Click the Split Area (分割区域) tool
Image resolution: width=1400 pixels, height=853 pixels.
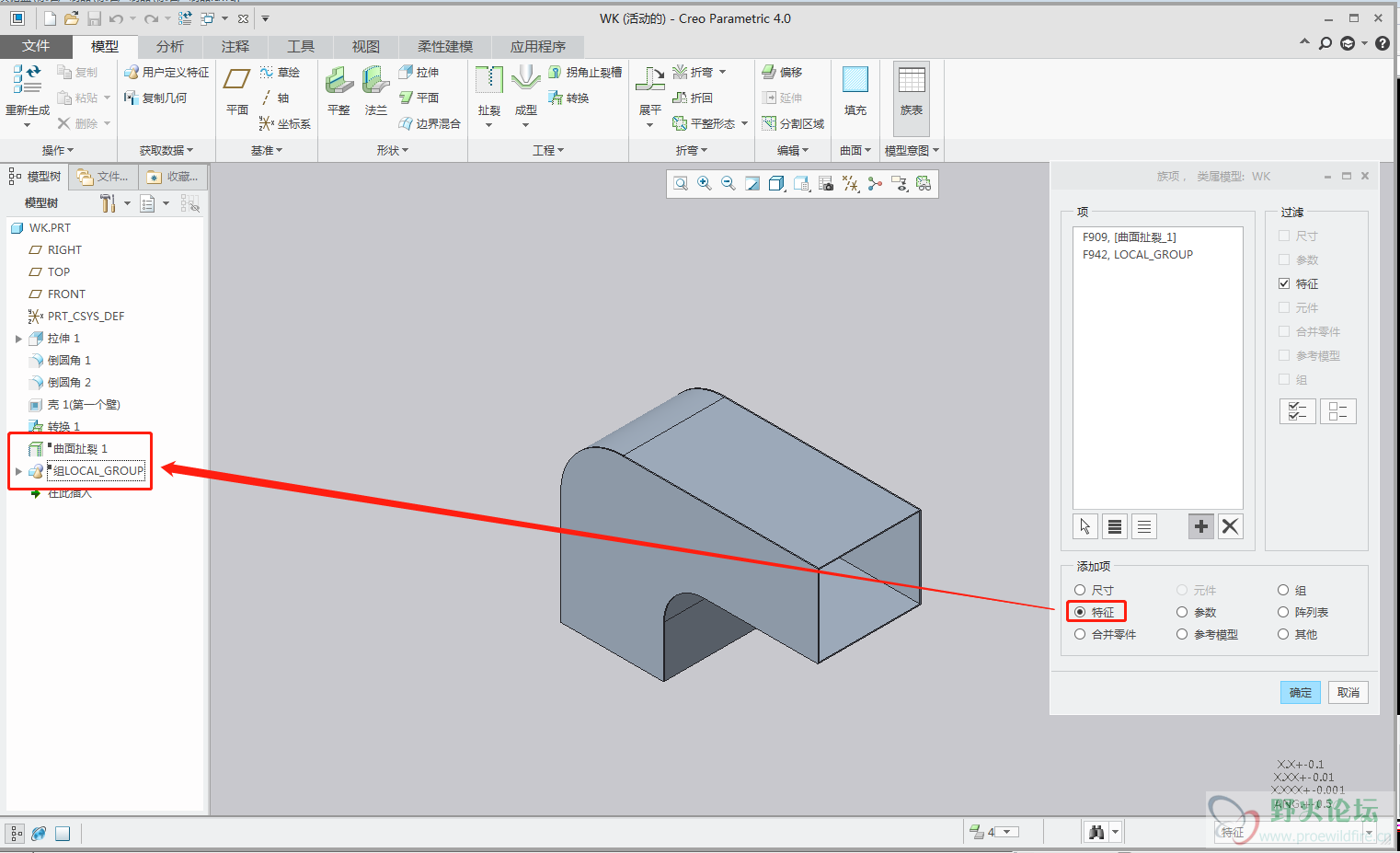793,123
